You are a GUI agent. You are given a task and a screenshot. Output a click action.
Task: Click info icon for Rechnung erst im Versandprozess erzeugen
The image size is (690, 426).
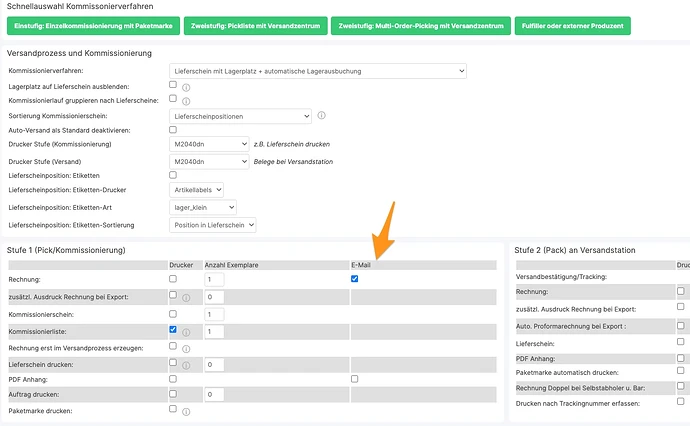click(x=186, y=349)
